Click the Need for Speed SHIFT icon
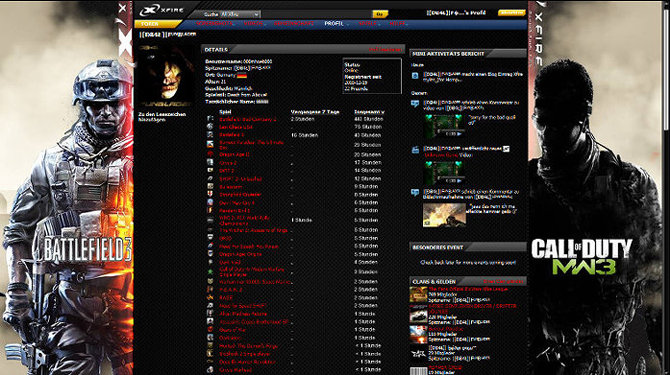 tap(210, 306)
